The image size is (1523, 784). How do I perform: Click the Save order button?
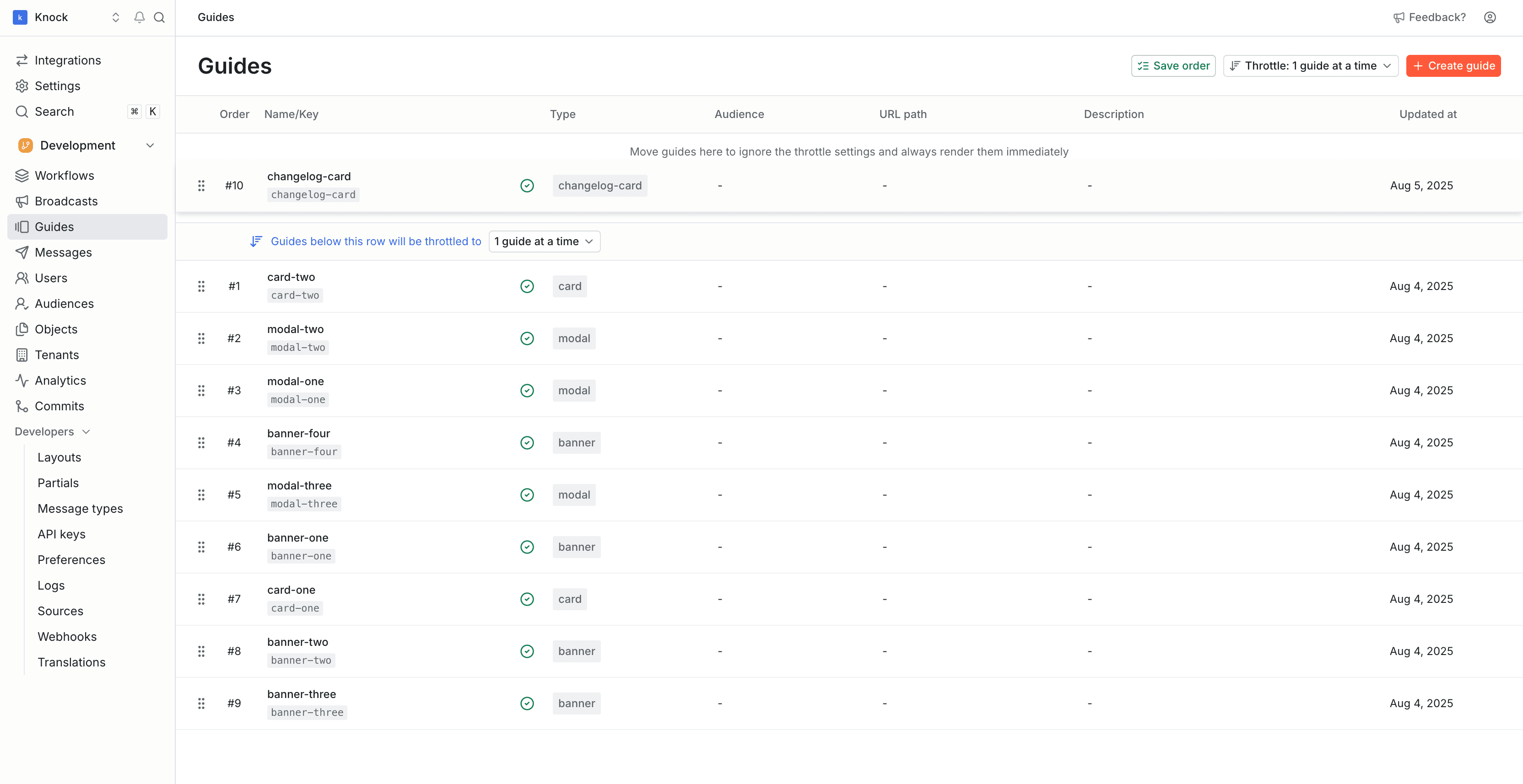point(1173,65)
